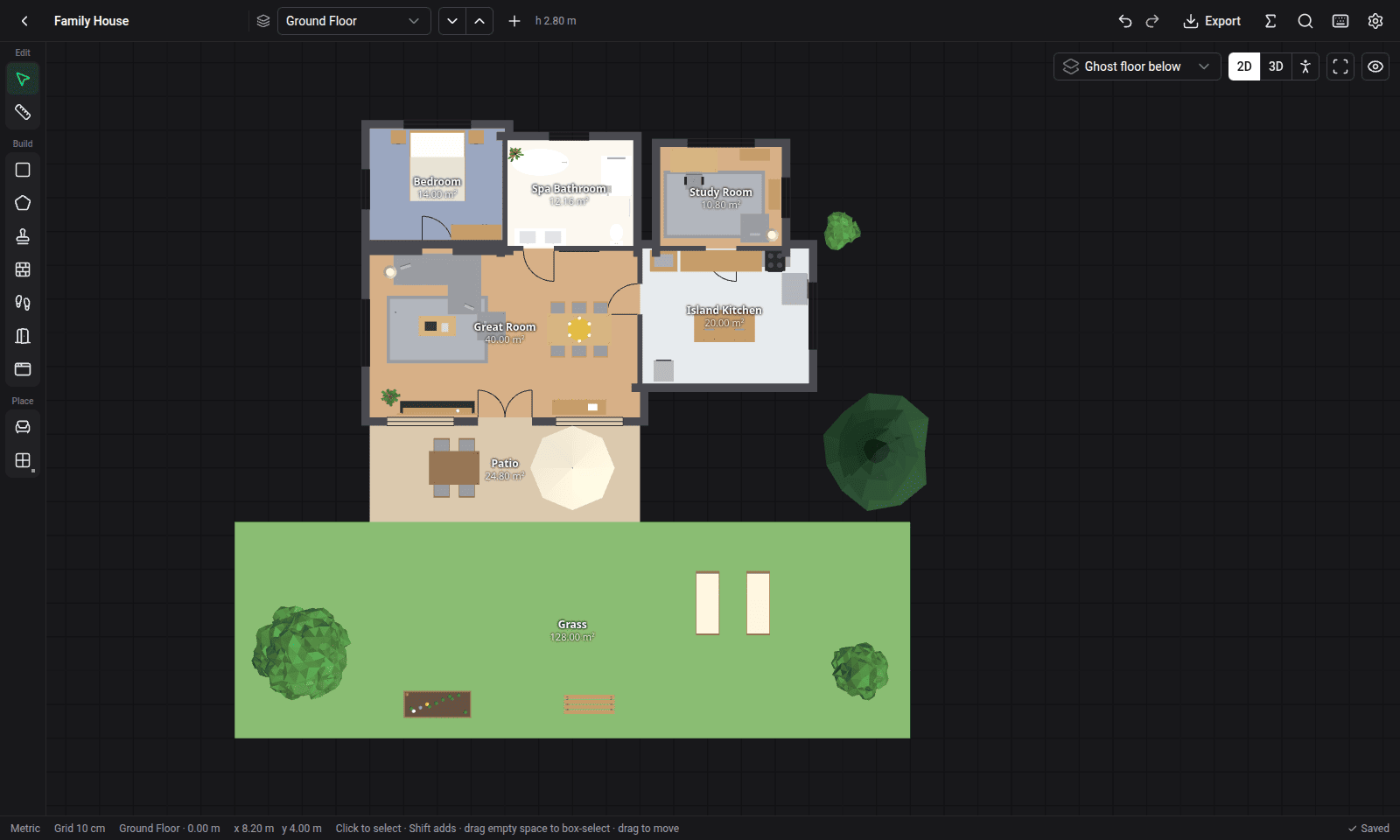Switch to 2D view
This screenshot has width=1400, height=840.
point(1244,66)
